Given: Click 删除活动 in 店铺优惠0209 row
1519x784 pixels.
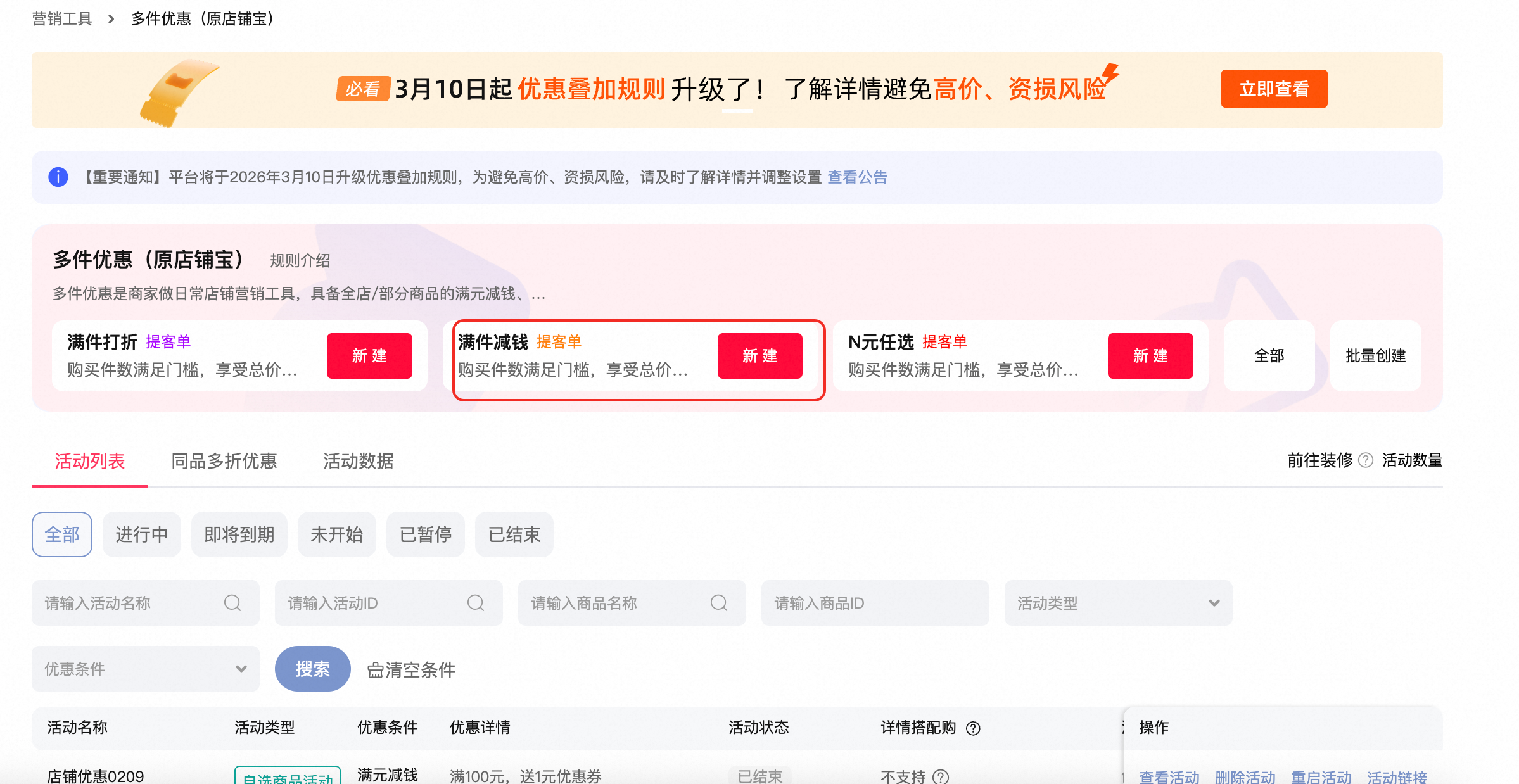Looking at the screenshot, I should [1245, 776].
